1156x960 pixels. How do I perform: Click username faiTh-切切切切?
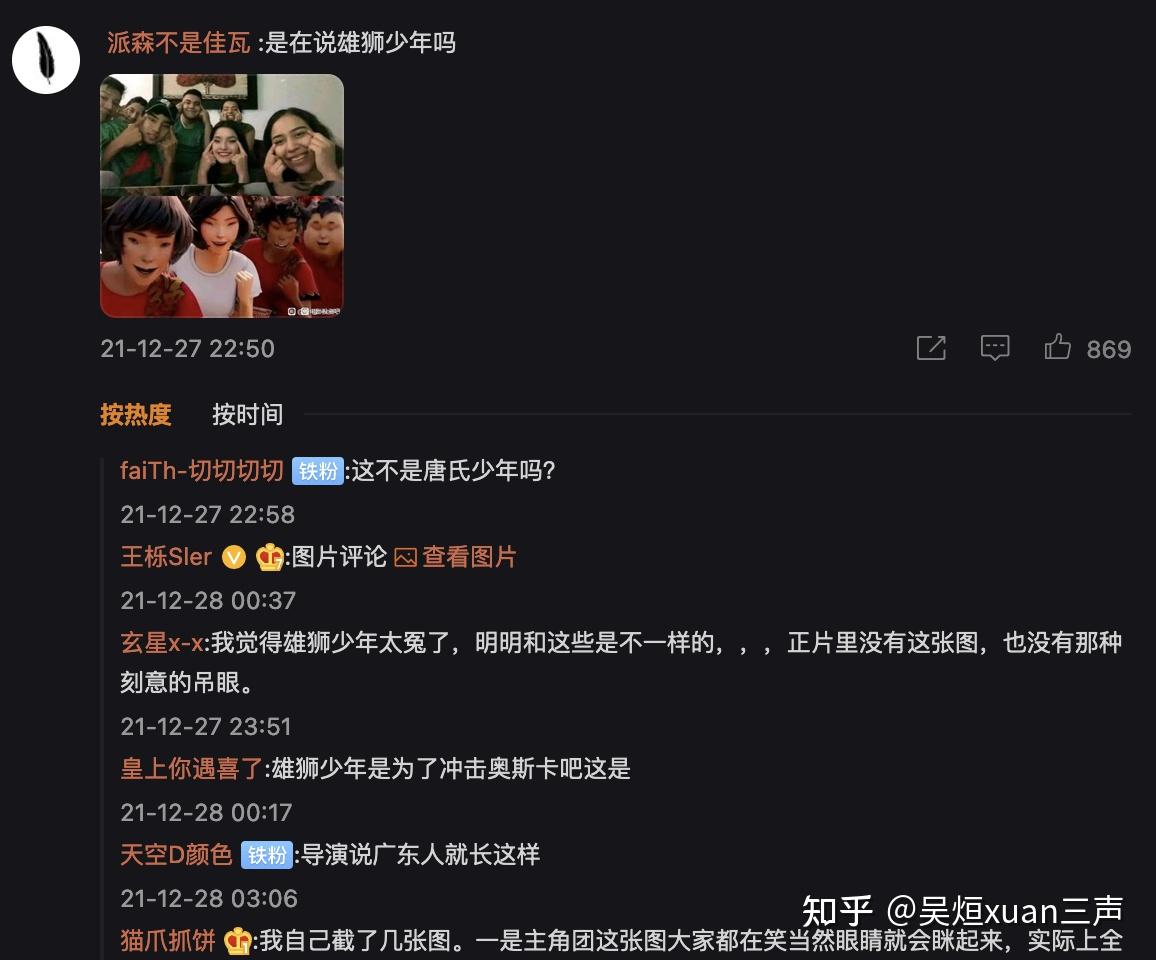click(x=202, y=470)
